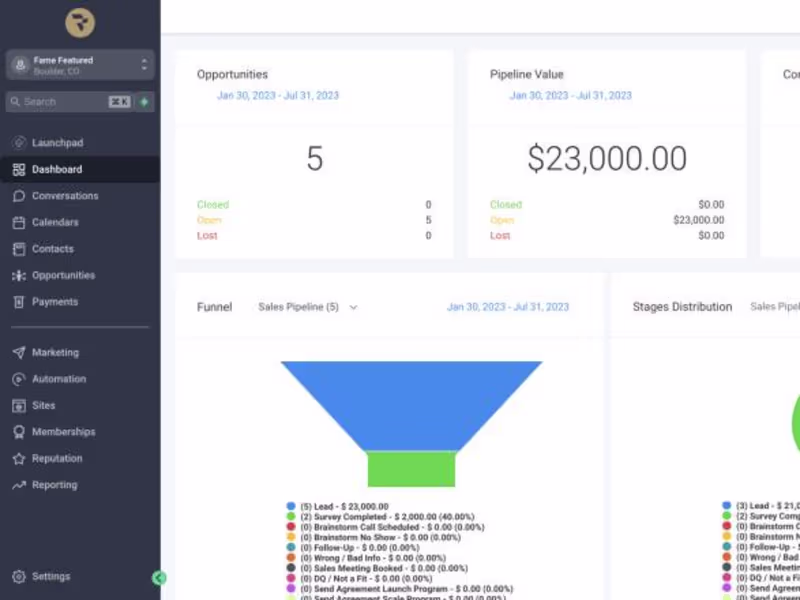The height and width of the screenshot is (600, 800).
Task: Click the Conversations chat bubble icon
Action: pyautogui.click(x=19, y=196)
